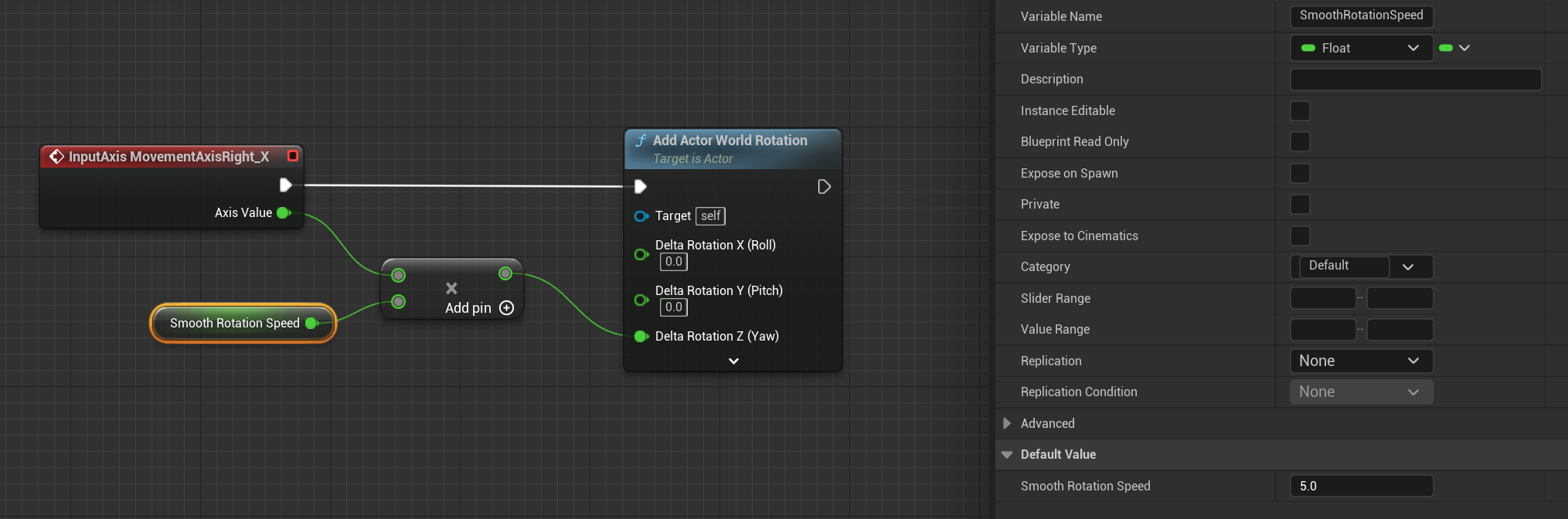The image size is (1568, 519).
Task: Click the Slider Range minimum field
Action: 1323,298
